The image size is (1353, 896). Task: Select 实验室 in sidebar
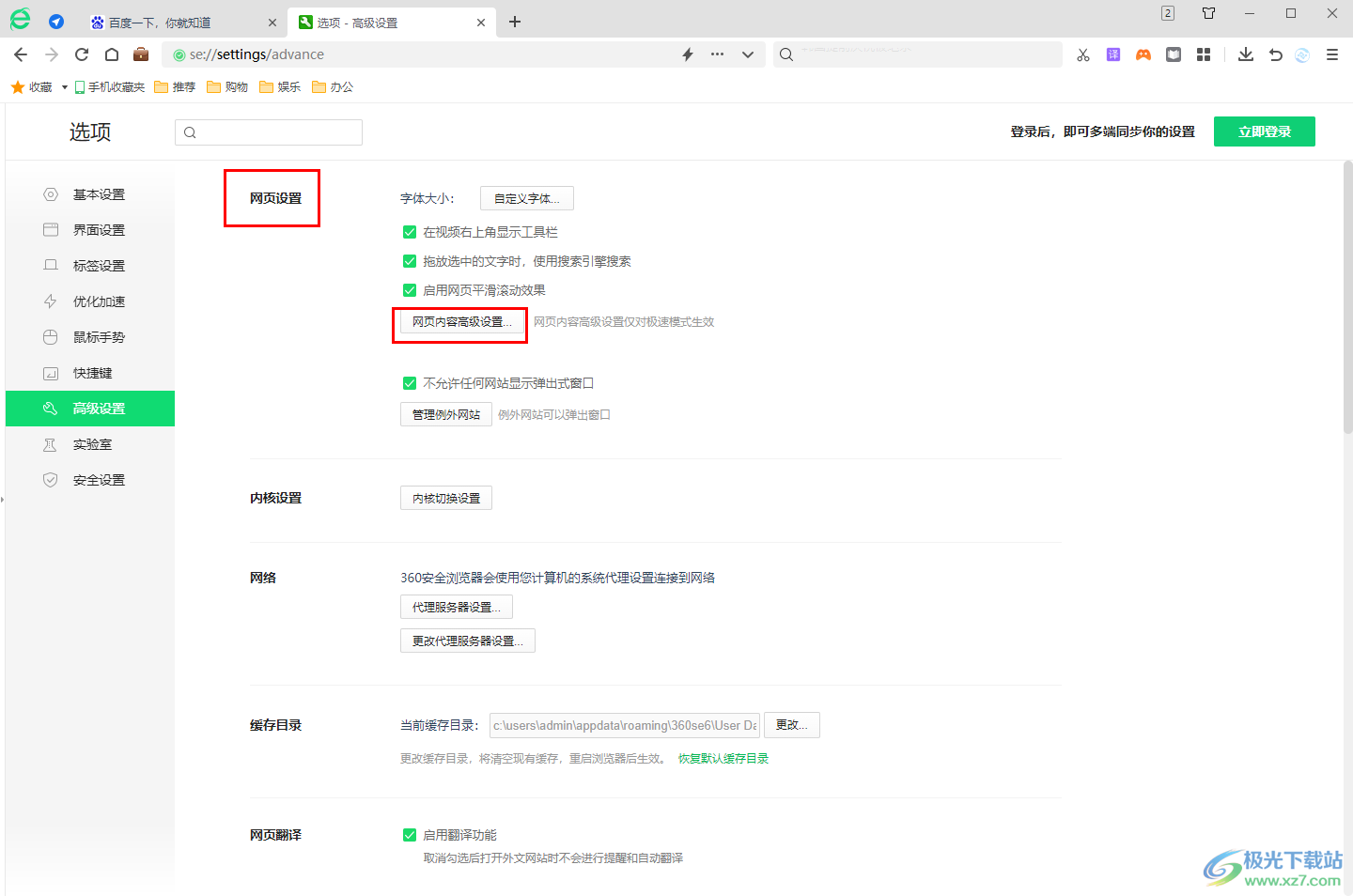pos(90,444)
